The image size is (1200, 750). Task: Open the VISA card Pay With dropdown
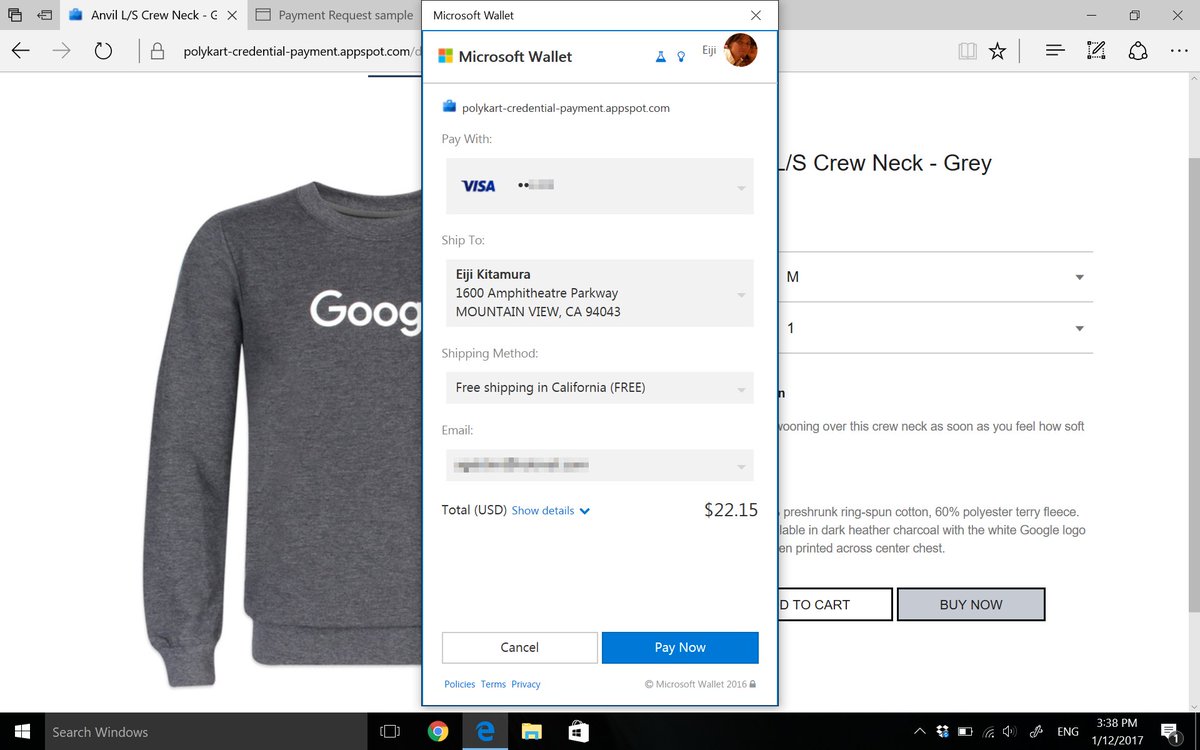tap(600, 186)
